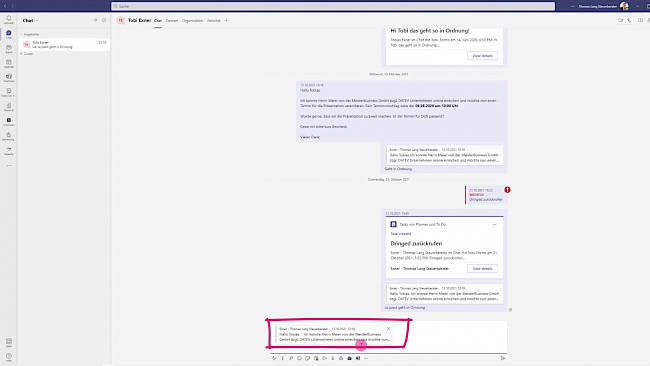This screenshot has width=650, height=366.
Task: Go back with the history arrow
Action: coord(5,6)
